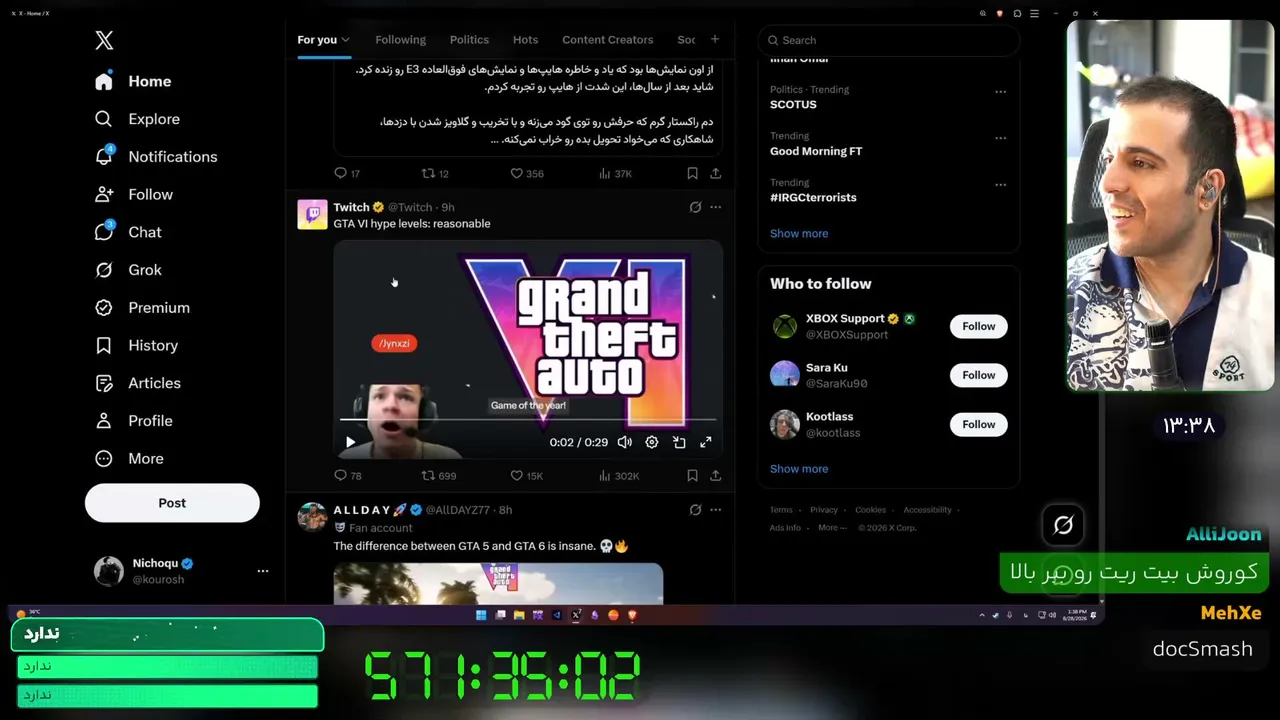
Task: Show more Who to follow suggestions
Action: click(x=799, y=469)
